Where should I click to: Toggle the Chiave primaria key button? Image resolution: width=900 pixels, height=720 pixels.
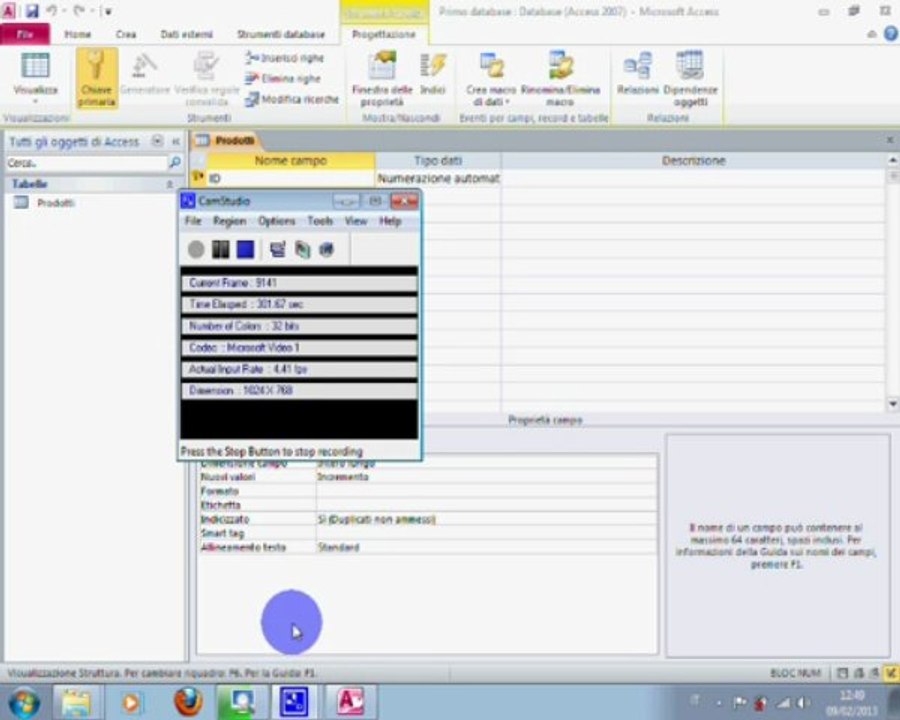[x=96, y=79]
